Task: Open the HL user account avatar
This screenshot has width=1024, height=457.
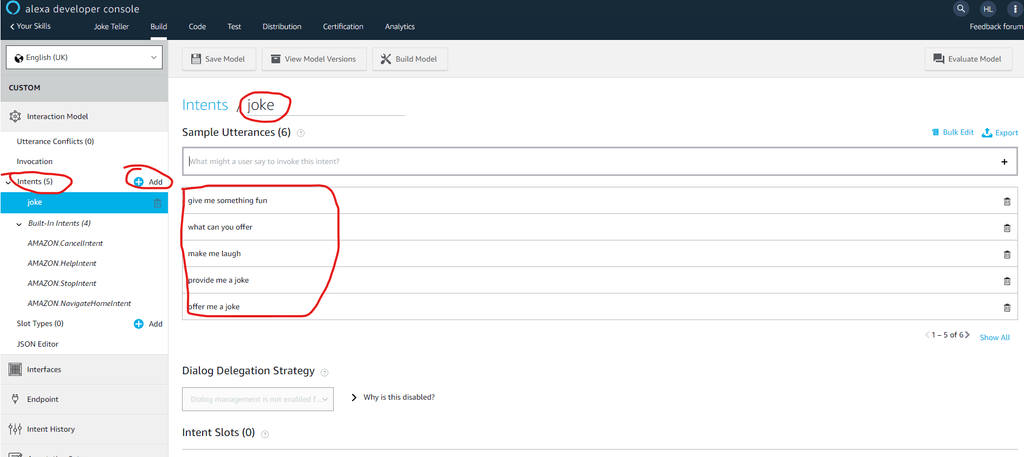Action: 987,8
